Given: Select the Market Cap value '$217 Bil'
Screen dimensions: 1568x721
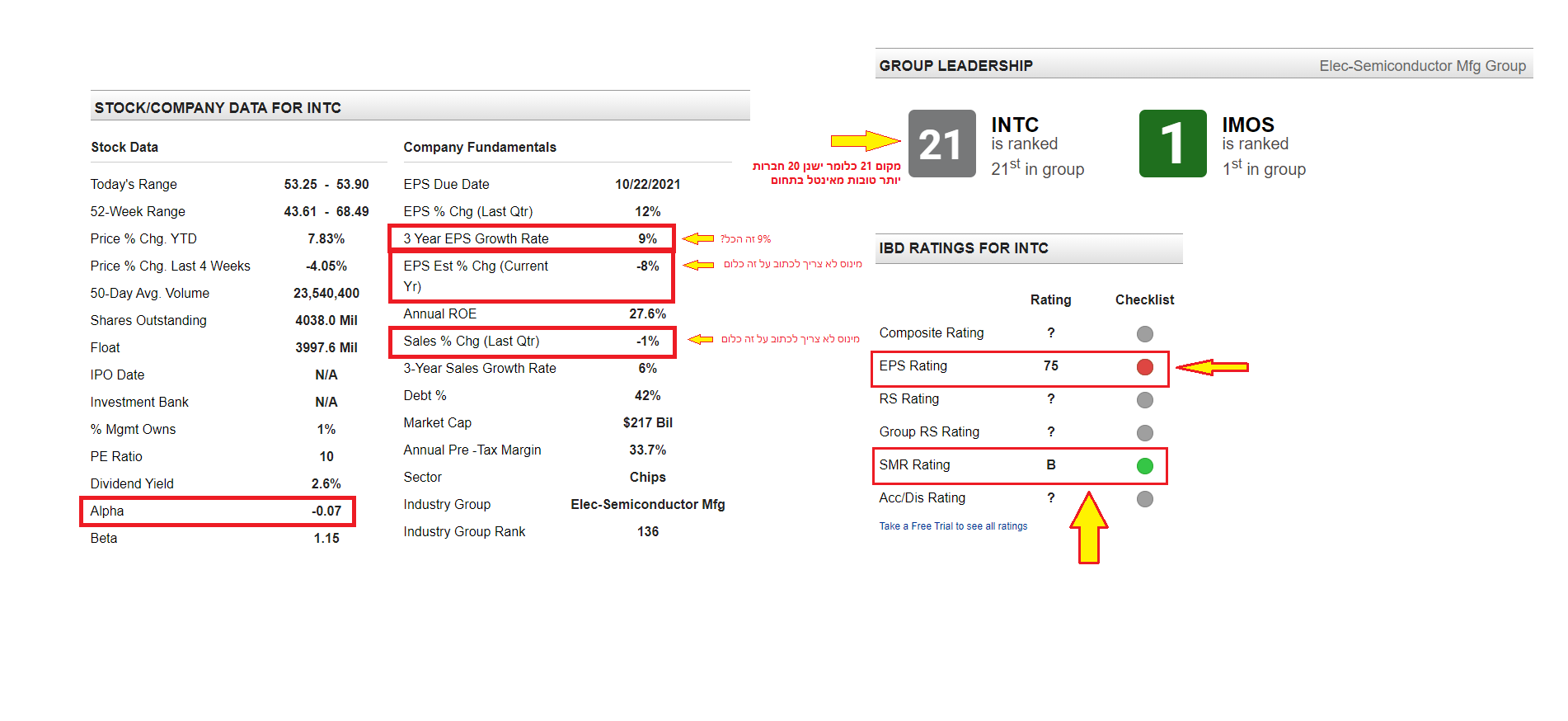Looking at the screenshot, I should pos(648,422).
